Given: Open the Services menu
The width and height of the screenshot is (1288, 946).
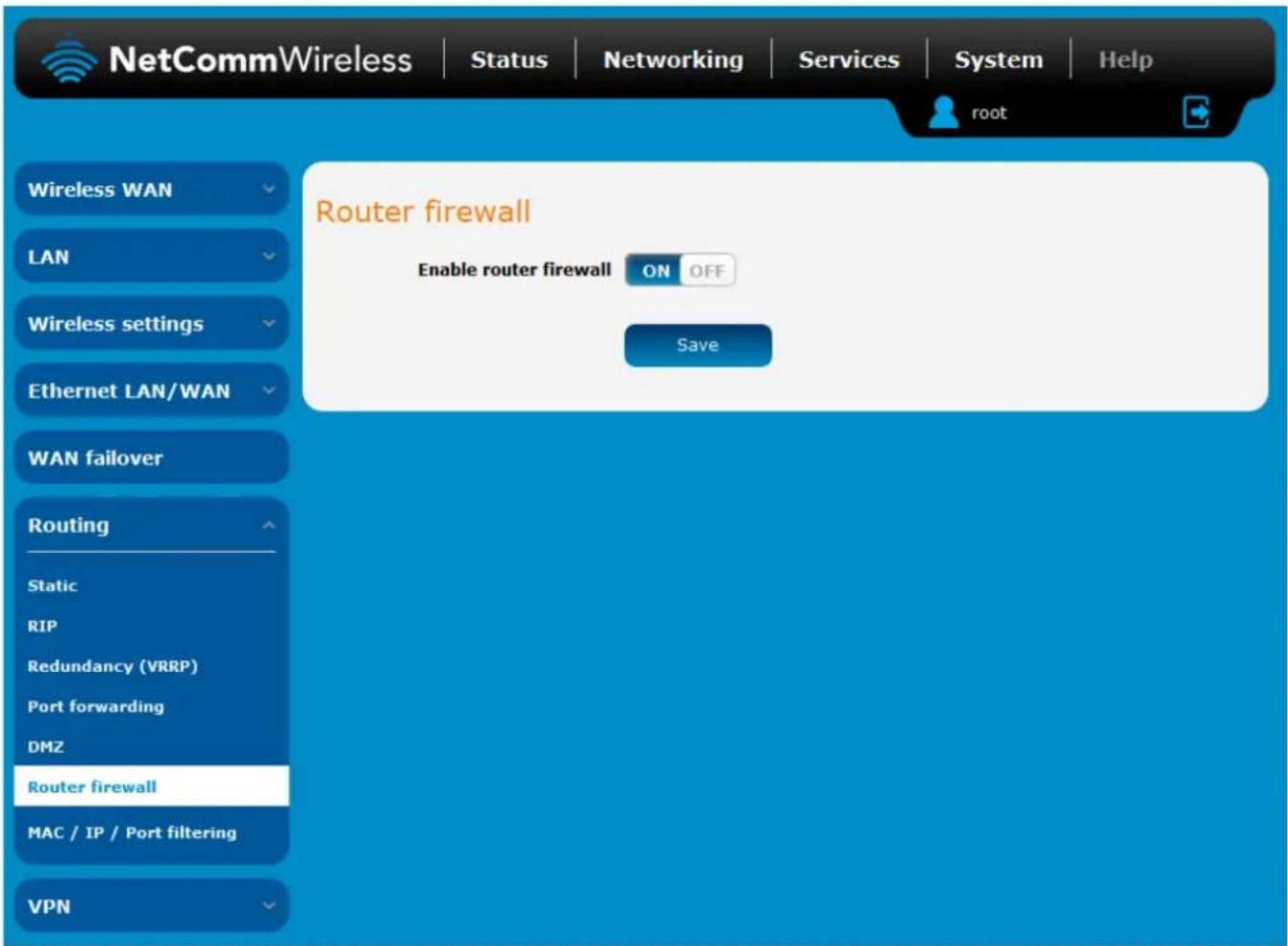Looking at the screenshot, I should point(849,60).
